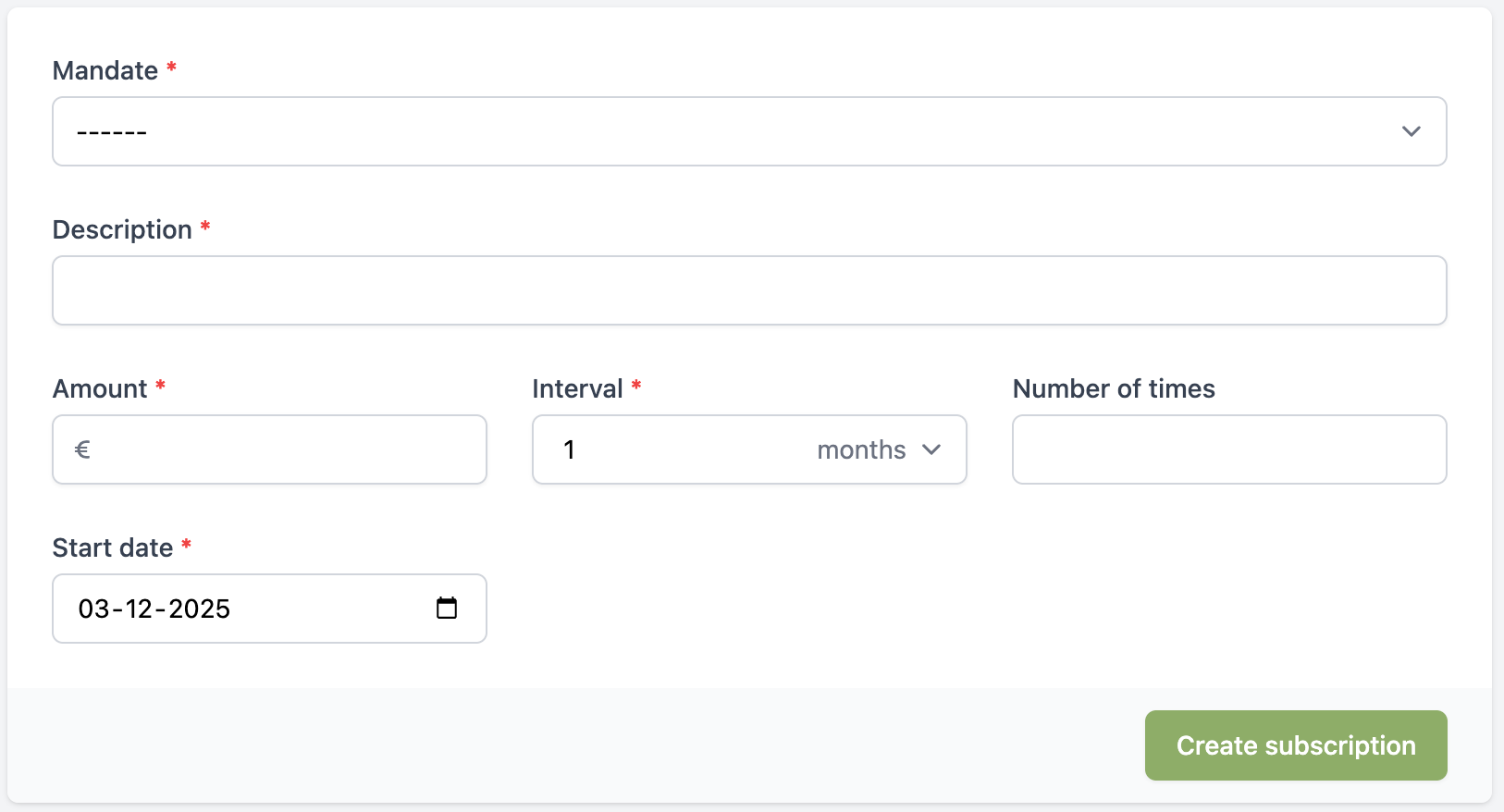The image size is (1504, 812).
Task: Click the chevron next to months
Action: point(931,449)
